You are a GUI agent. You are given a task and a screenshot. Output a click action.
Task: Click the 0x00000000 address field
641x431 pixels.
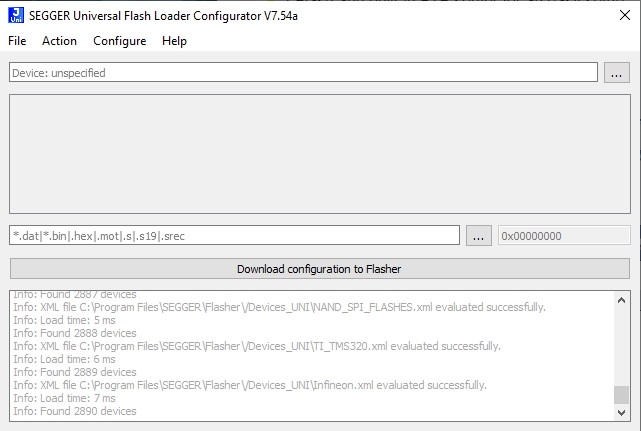coord(564,236)
